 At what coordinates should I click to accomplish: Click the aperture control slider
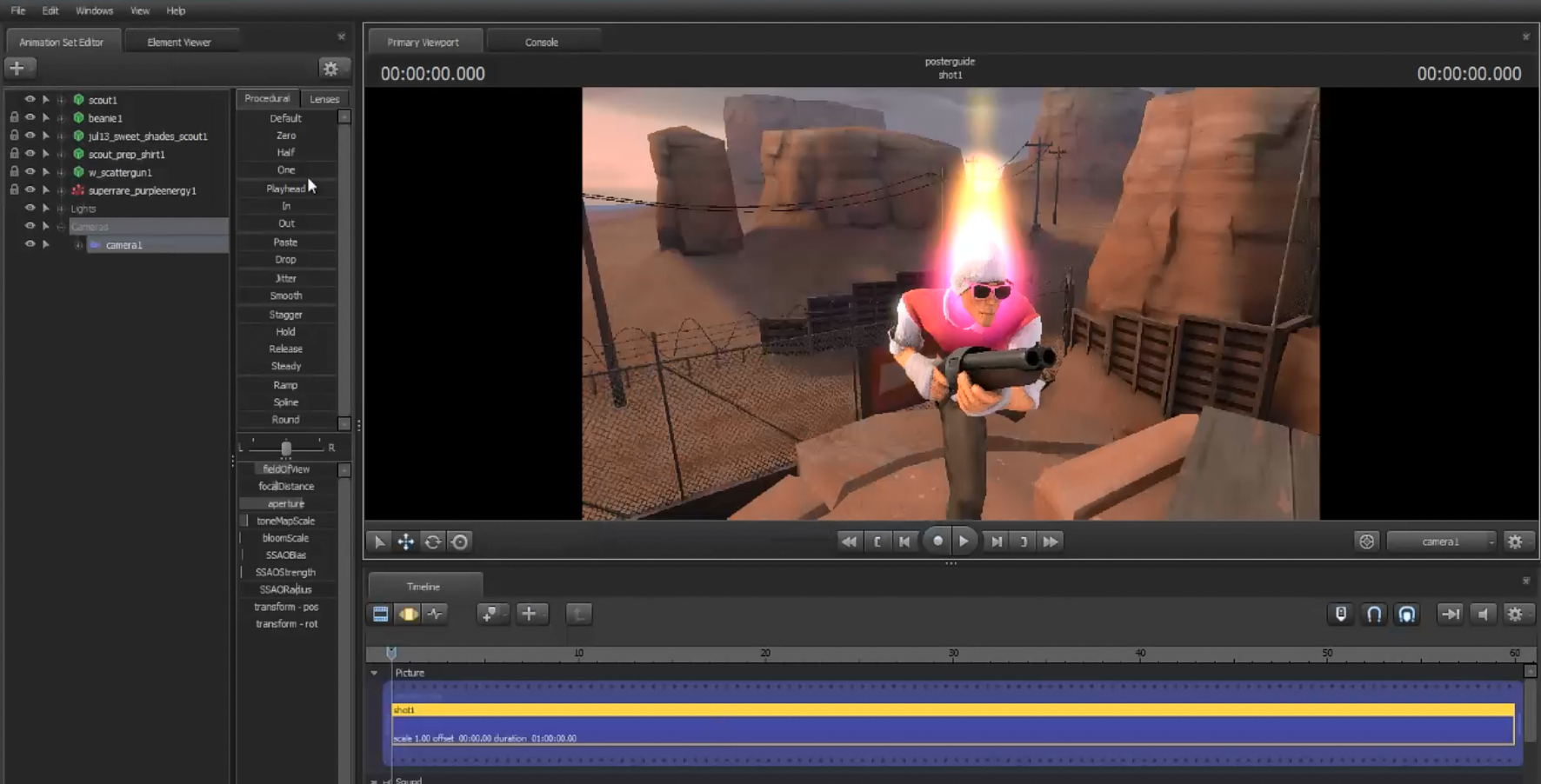(x=286, y=504)
